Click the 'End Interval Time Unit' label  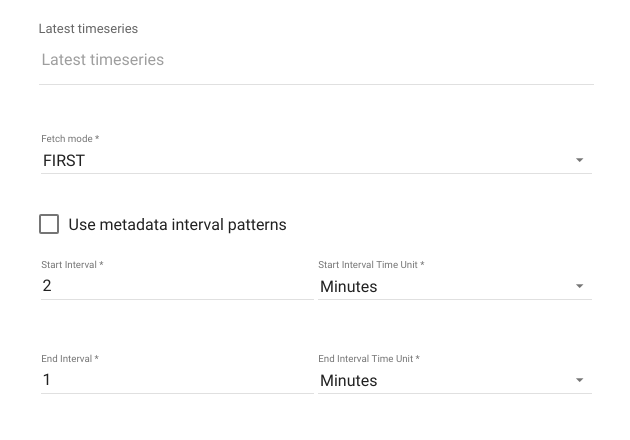(365, 359)
